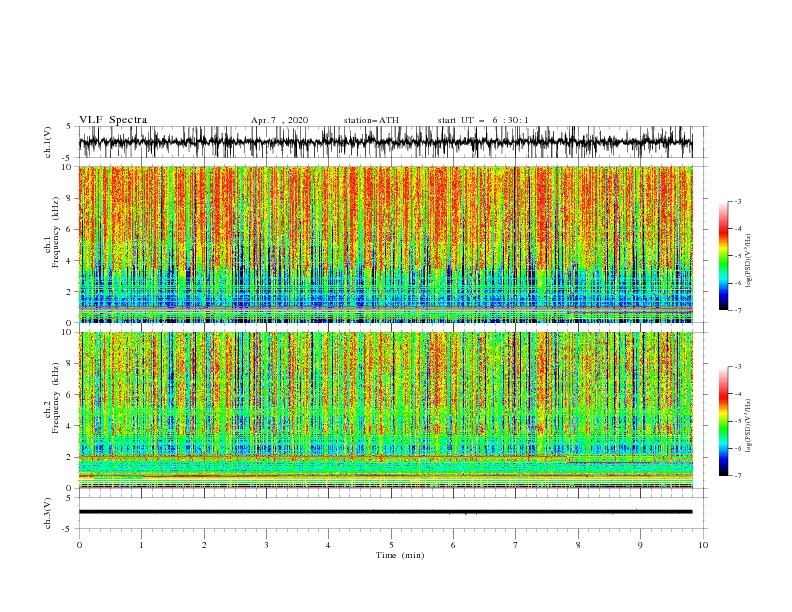Screen dimensions: 792x612
Task: Click the "5" tick on the time axis
Action: (x=391, y=545)
